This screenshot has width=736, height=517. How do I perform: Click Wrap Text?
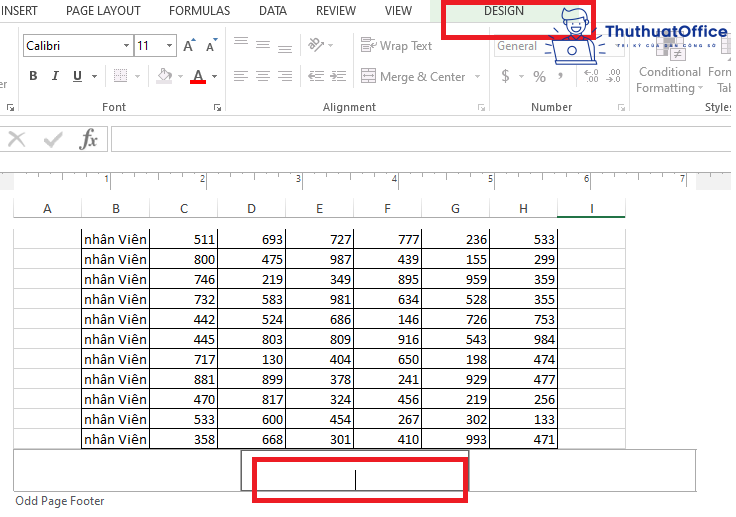[x=396, y=46]
